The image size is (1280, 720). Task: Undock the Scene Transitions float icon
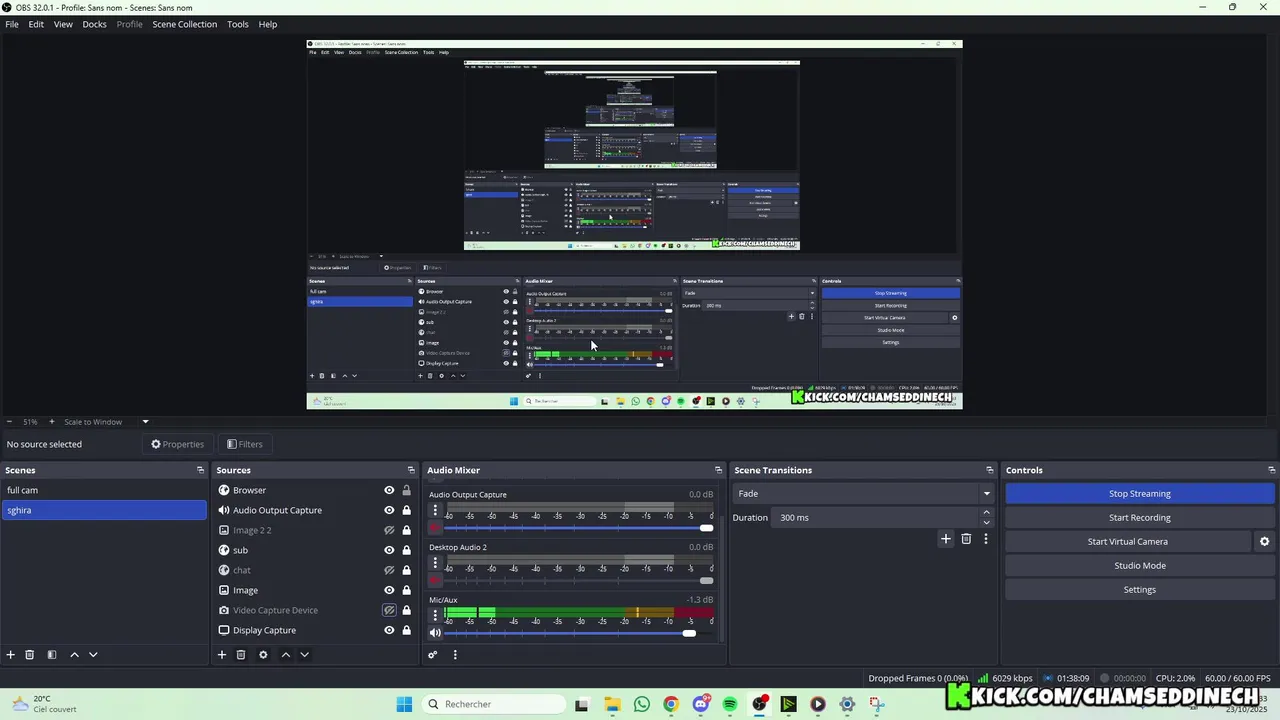point(990,470)
